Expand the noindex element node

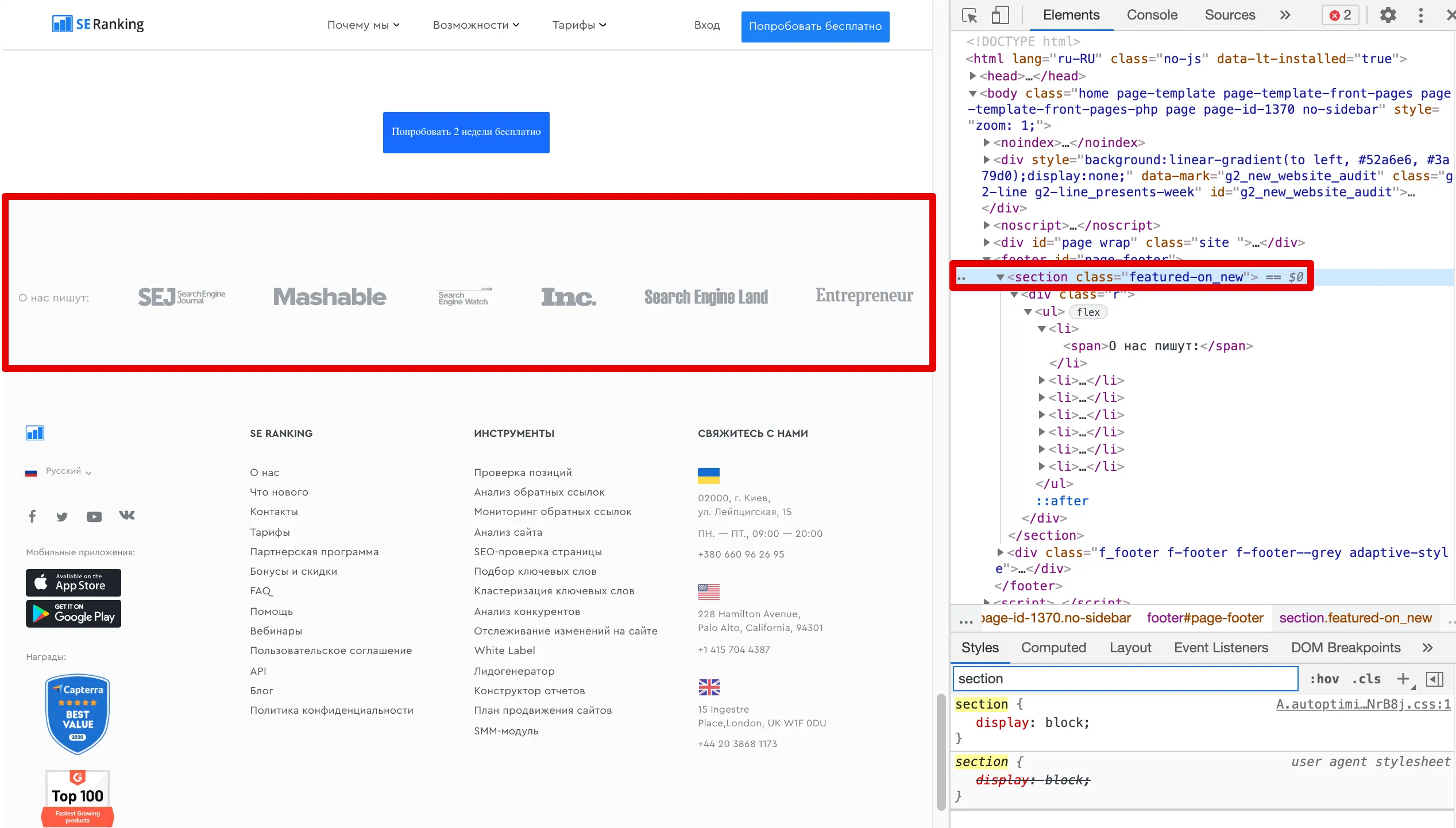[986, 142]
